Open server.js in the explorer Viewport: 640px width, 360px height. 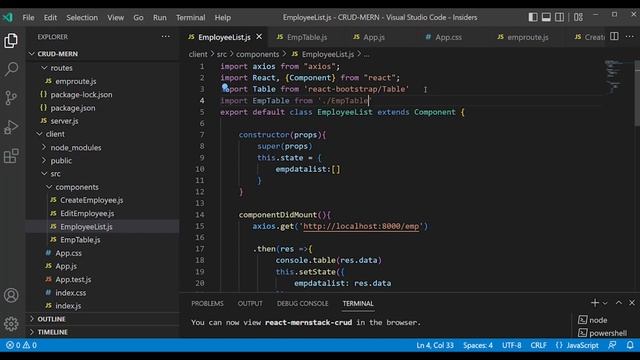point(64,121)
